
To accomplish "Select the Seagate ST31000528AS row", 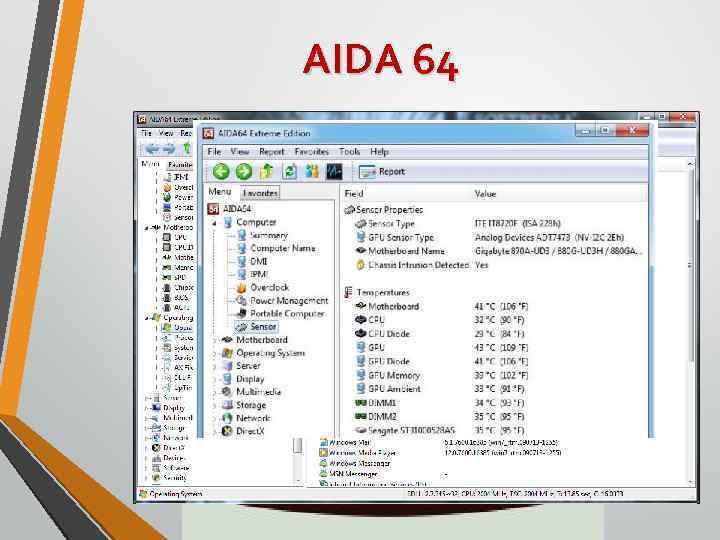I will coord(495,430).
